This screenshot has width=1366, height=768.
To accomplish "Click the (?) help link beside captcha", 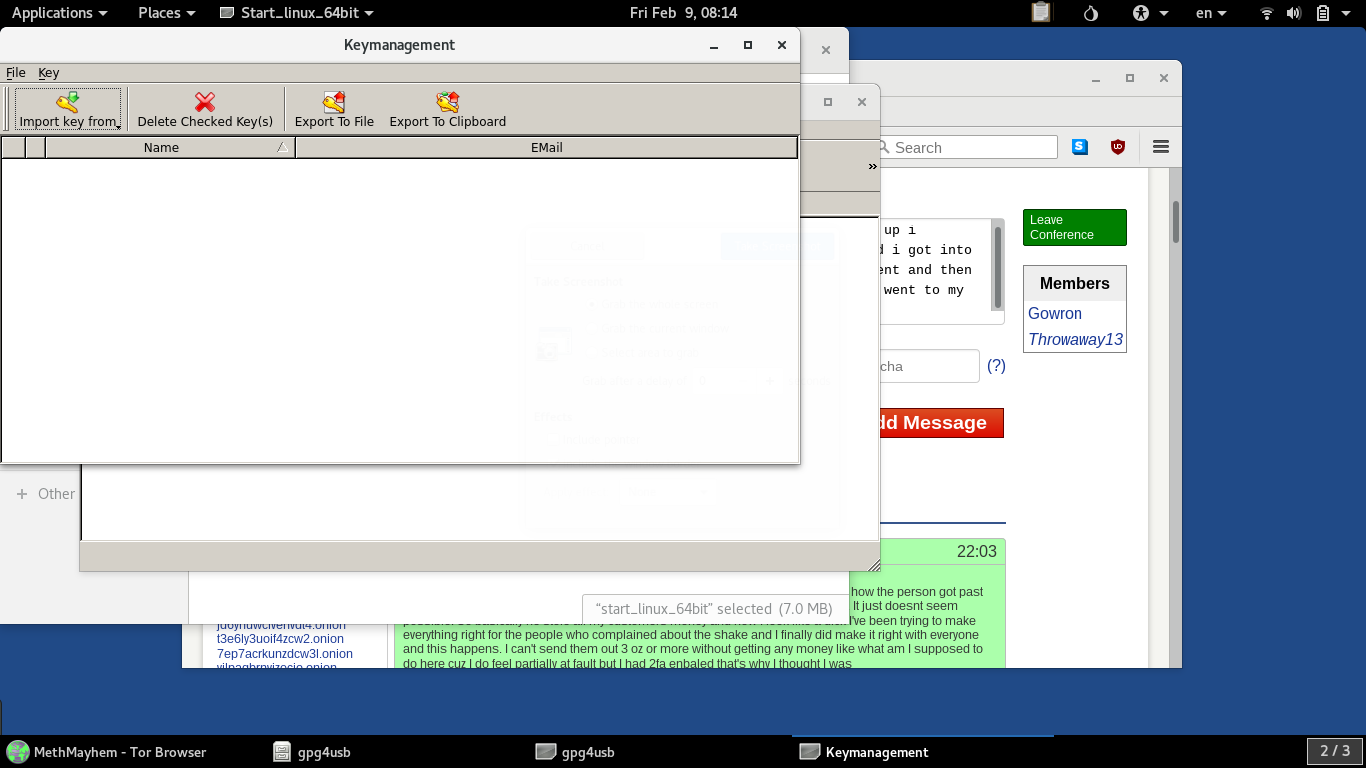I will [996, 366].
